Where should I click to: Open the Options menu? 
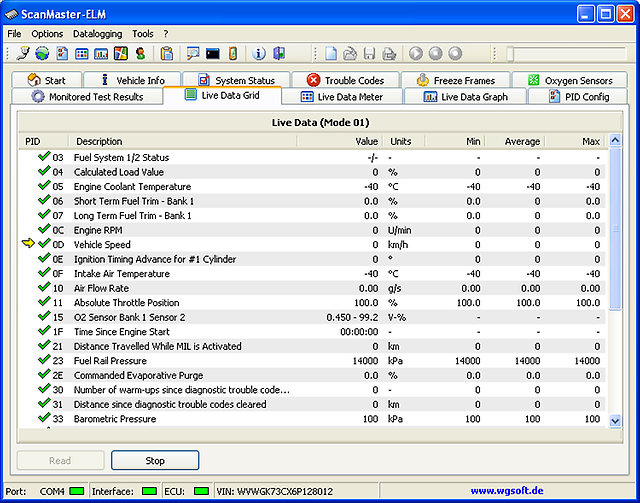(47, 34)
